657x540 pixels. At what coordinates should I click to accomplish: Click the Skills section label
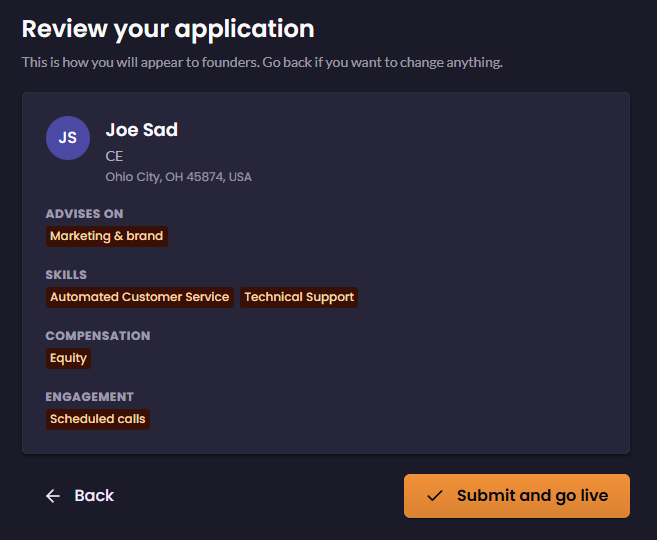[66, 275]
